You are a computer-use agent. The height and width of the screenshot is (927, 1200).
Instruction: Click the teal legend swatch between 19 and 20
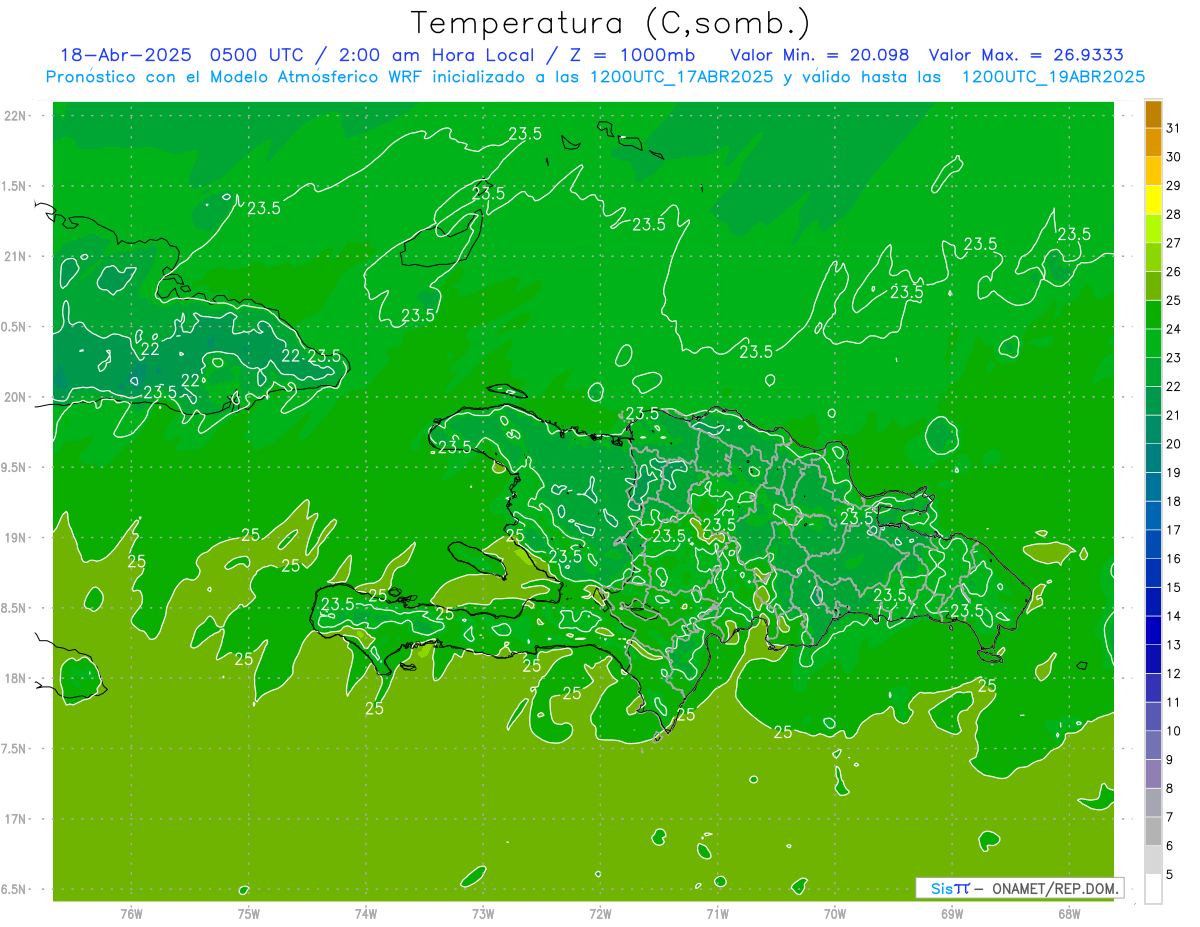point(1153,458)
